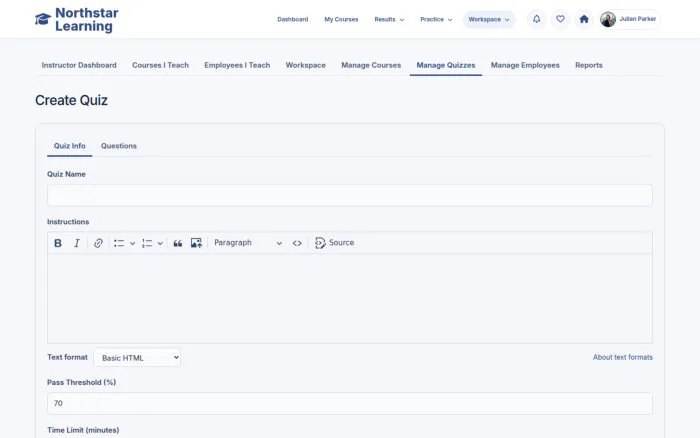The image size is (700, 438).
Task: Toggle bold formatting in Instructions editor
Action: pos(58,243)
